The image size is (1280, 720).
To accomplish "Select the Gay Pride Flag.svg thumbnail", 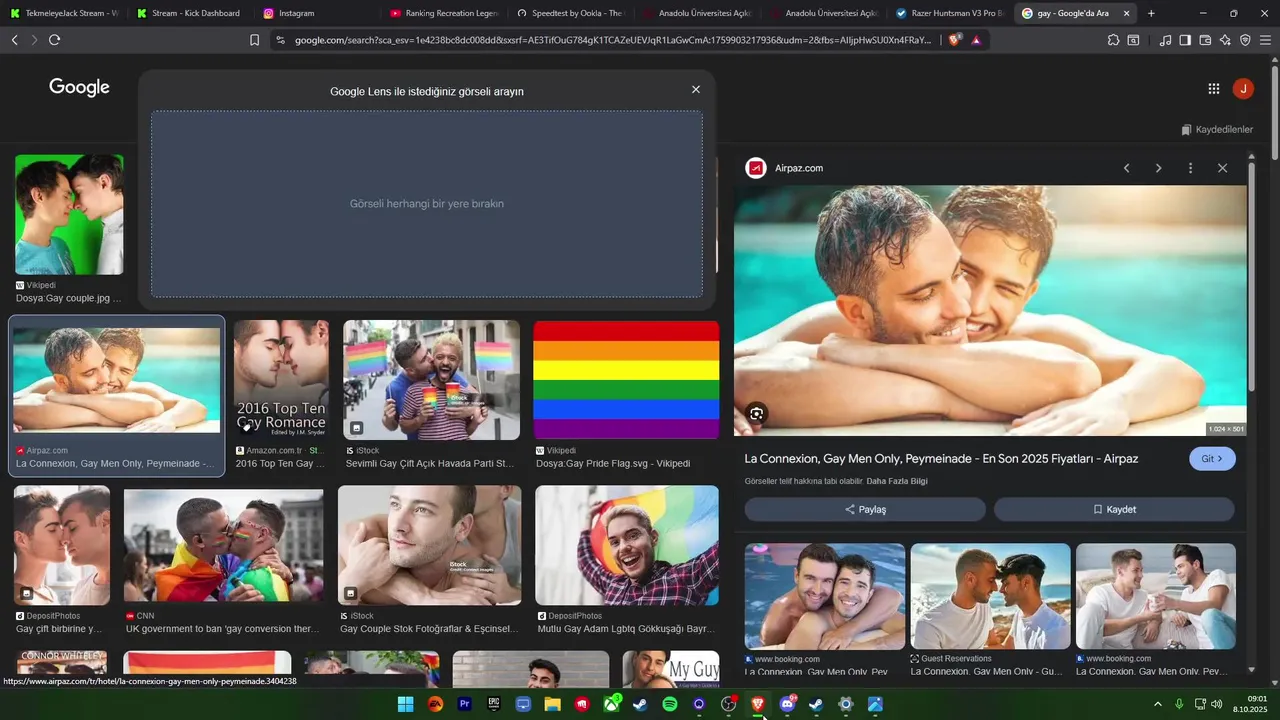I will (626, 380).
